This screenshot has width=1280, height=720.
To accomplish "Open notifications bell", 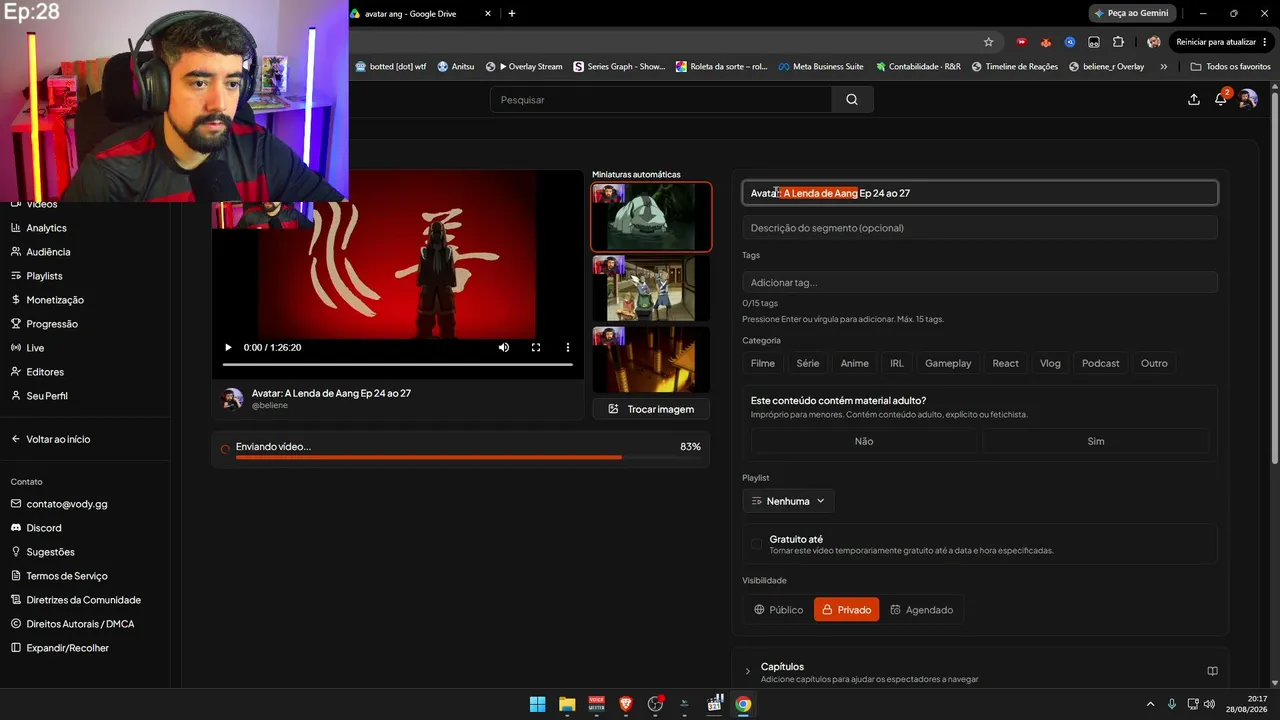I will tap(1221, 99).
